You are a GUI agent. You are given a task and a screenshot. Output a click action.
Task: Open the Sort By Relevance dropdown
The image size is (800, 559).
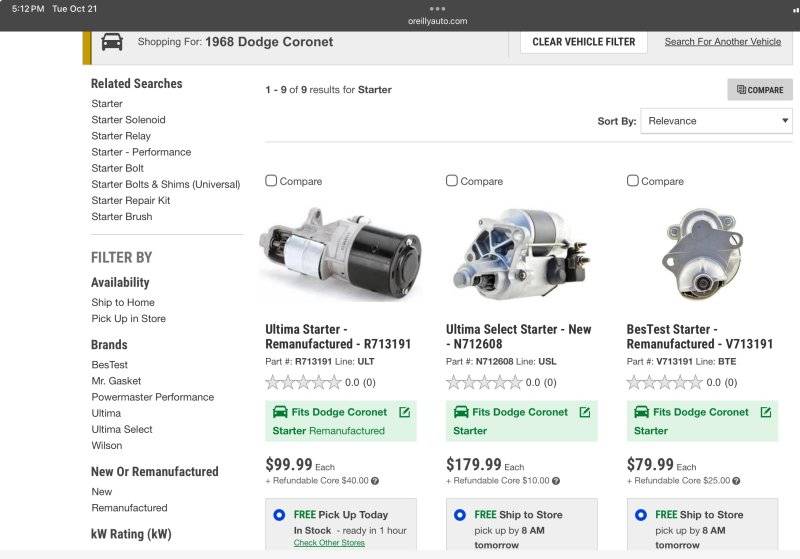[x=716, y=121]
